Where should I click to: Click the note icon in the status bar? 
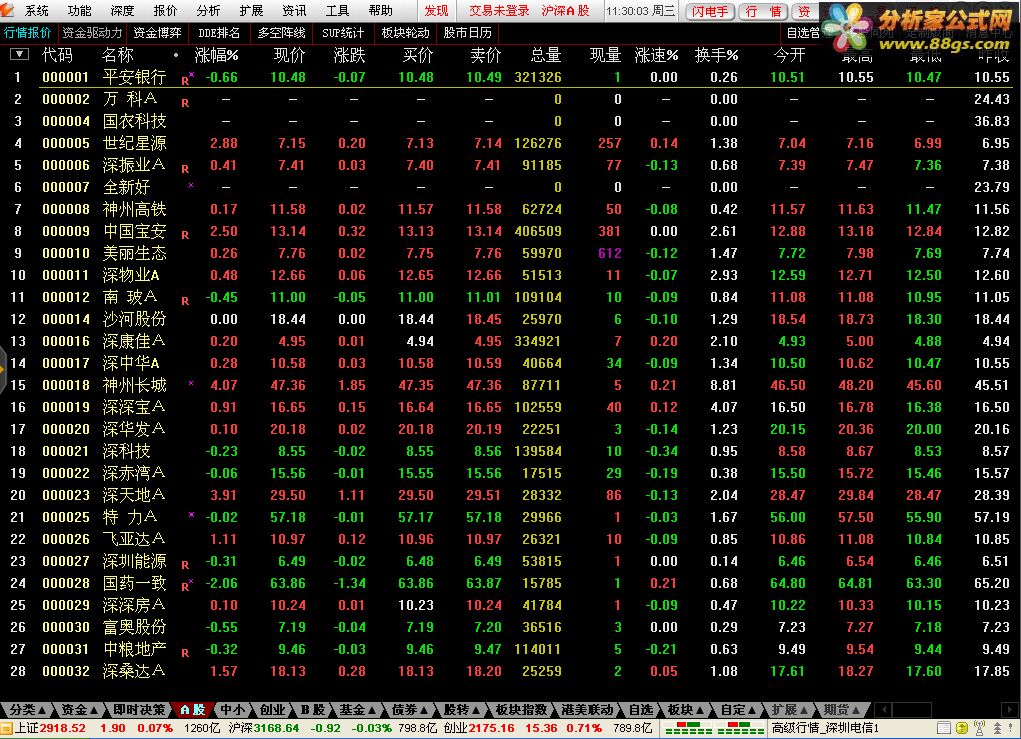pyautogui.click(x=944, y=728)
